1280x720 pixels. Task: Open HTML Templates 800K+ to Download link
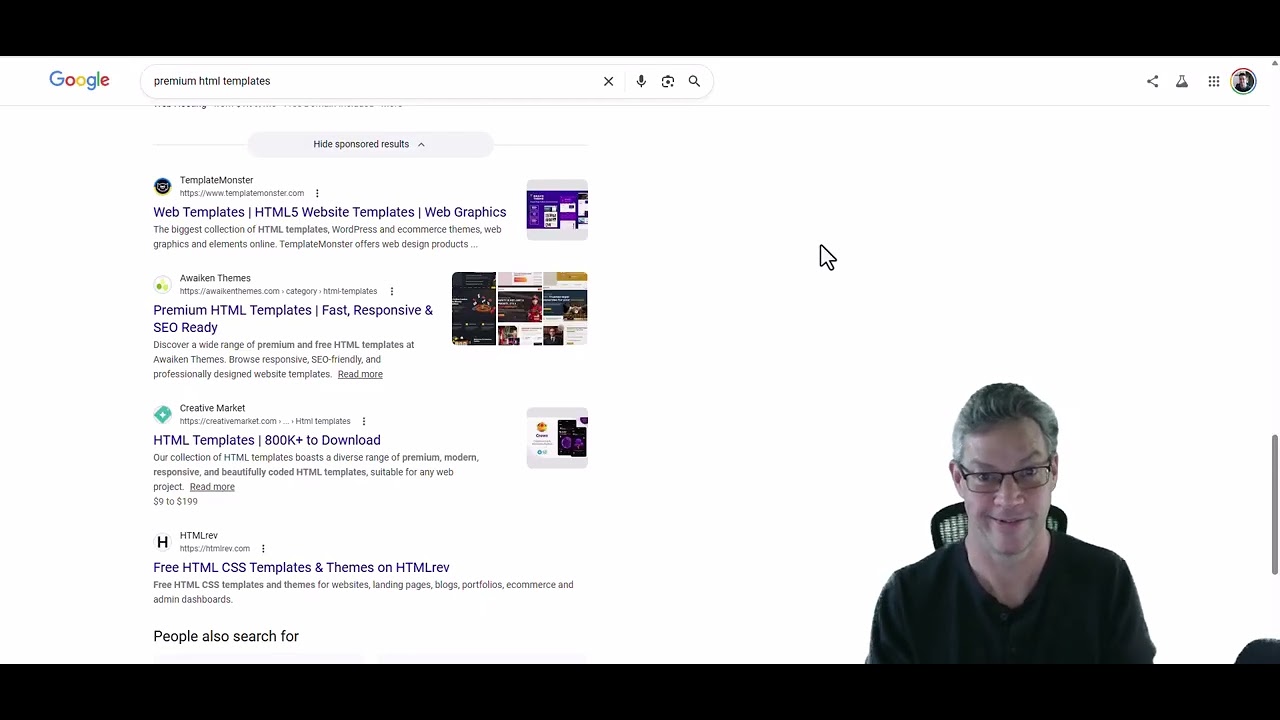pos(266,440)
